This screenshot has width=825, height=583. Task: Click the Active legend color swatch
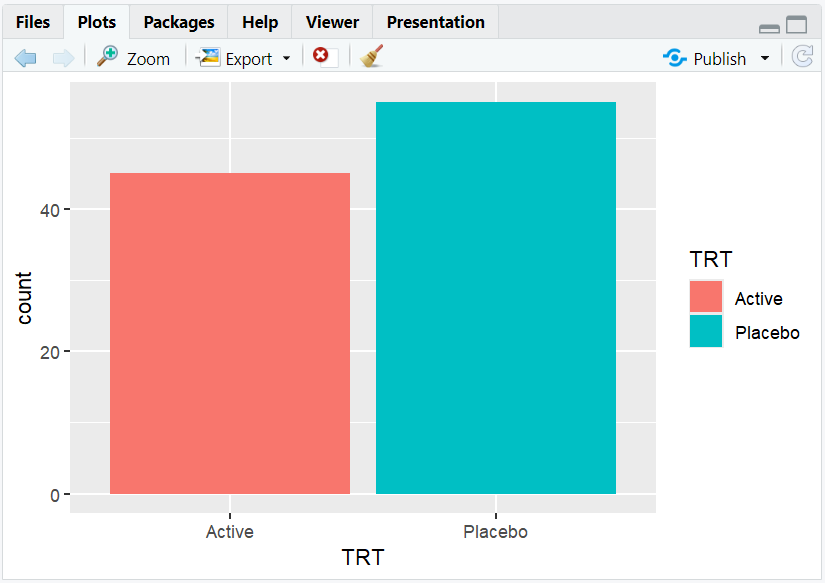click(x=705, y=297)
